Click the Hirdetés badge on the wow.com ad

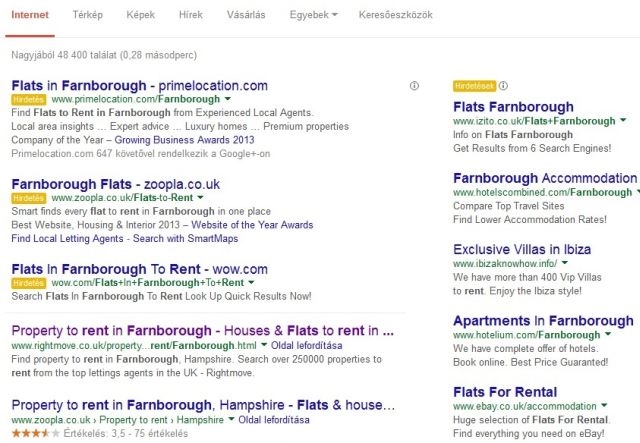29,283
